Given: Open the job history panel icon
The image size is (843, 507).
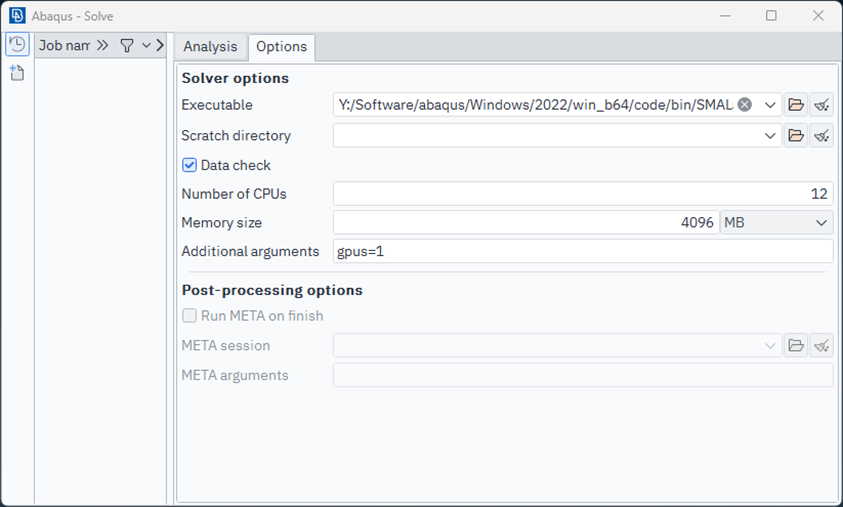Looking at the screenshot, I should point(17,44).
